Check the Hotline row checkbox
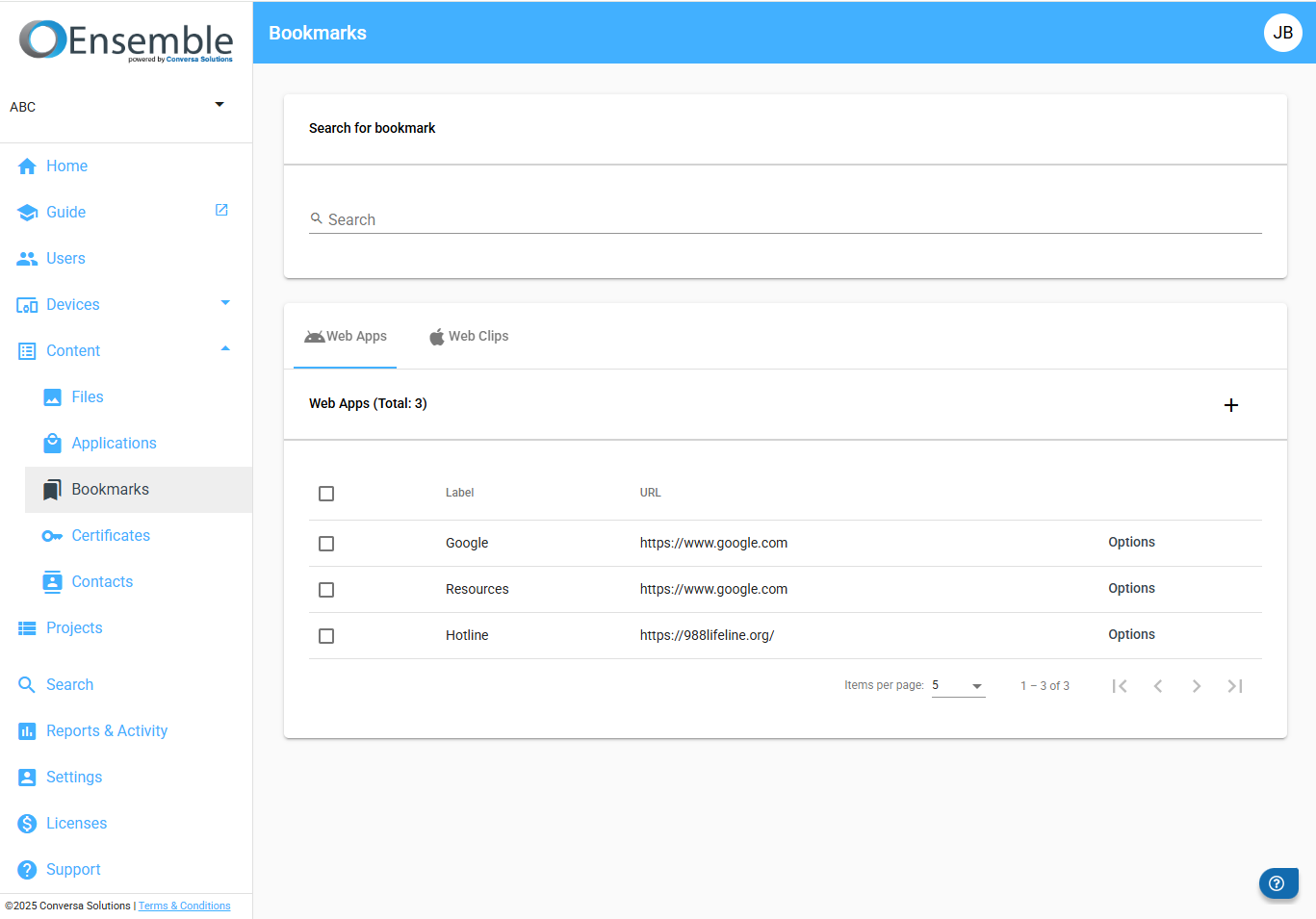 [x=326, y=636]
